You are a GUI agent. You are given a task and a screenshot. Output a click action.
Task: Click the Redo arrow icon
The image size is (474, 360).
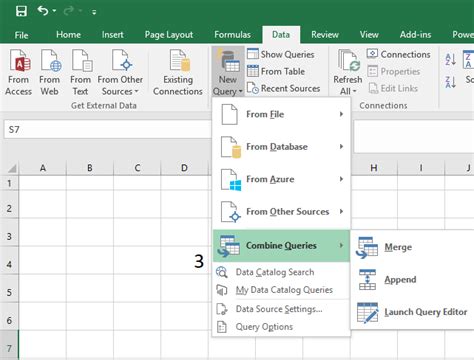pos(69,11)
